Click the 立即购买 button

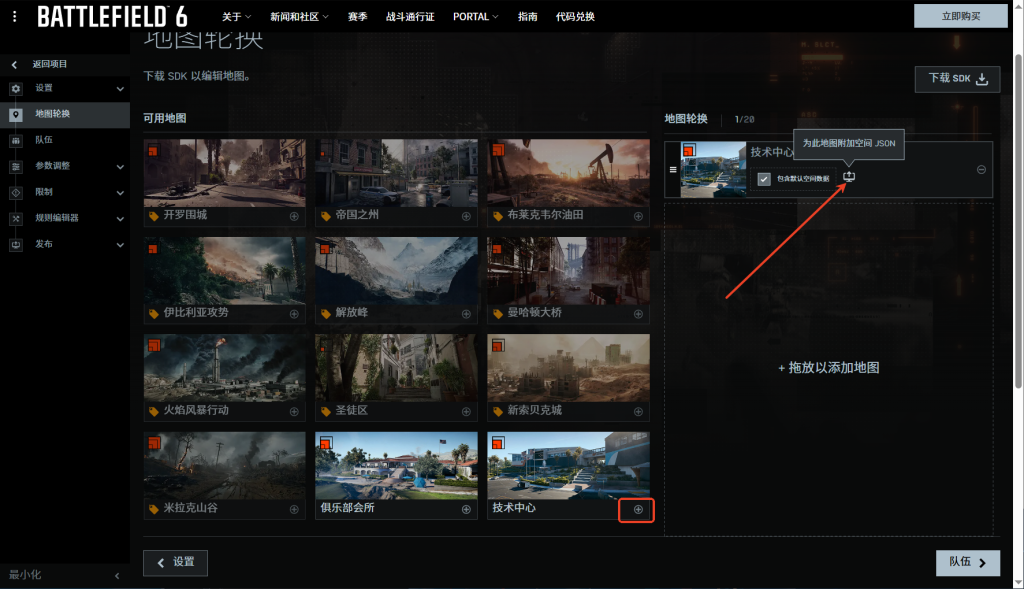(960, 16)
